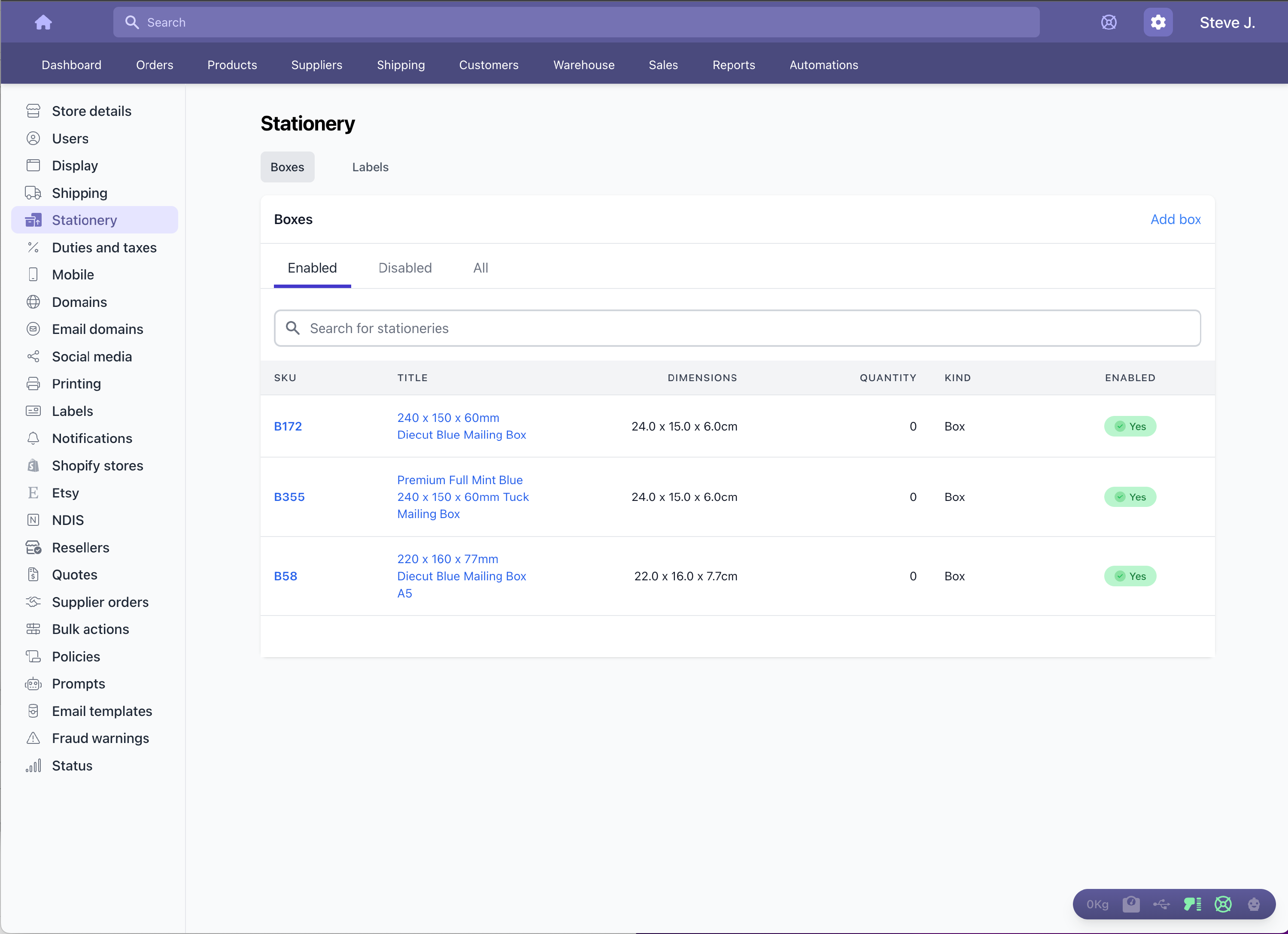
Task: Open settings gear icon in header
Action: tap(1157, 23)
